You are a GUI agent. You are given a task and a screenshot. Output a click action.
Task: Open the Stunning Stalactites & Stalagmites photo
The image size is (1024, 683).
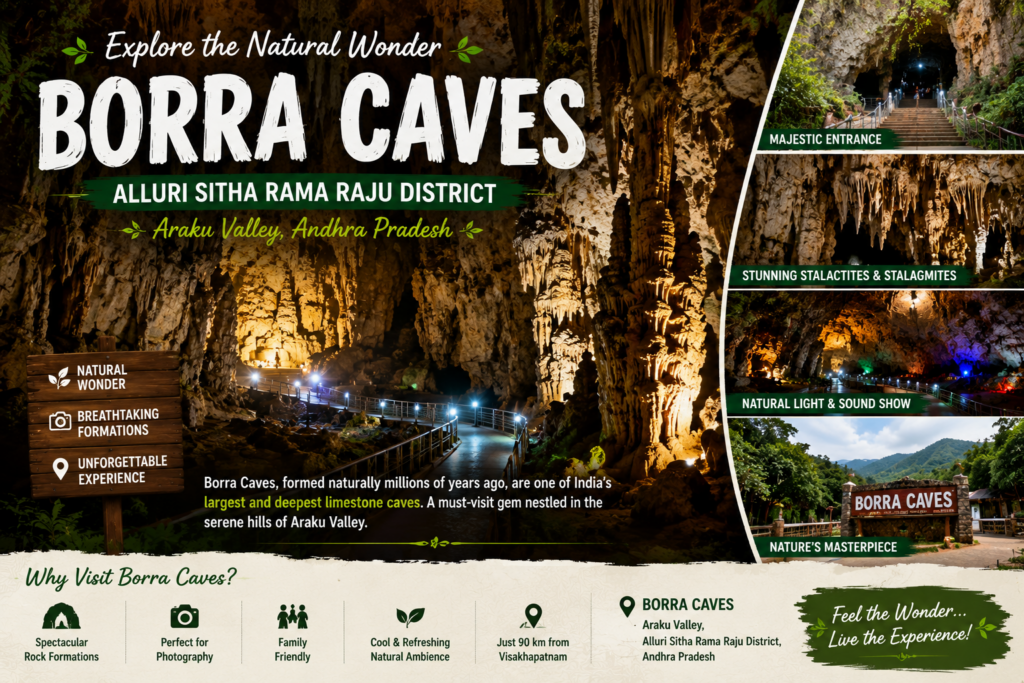pyautogui.click(x=876, y=221)
